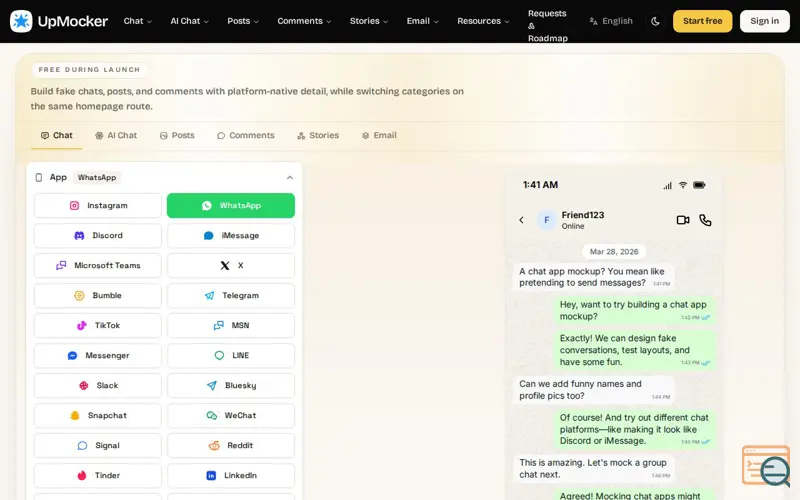This screenshot has height=500, width=800.
Task: Choose the MSN app option
Action: tap(231, 326)
